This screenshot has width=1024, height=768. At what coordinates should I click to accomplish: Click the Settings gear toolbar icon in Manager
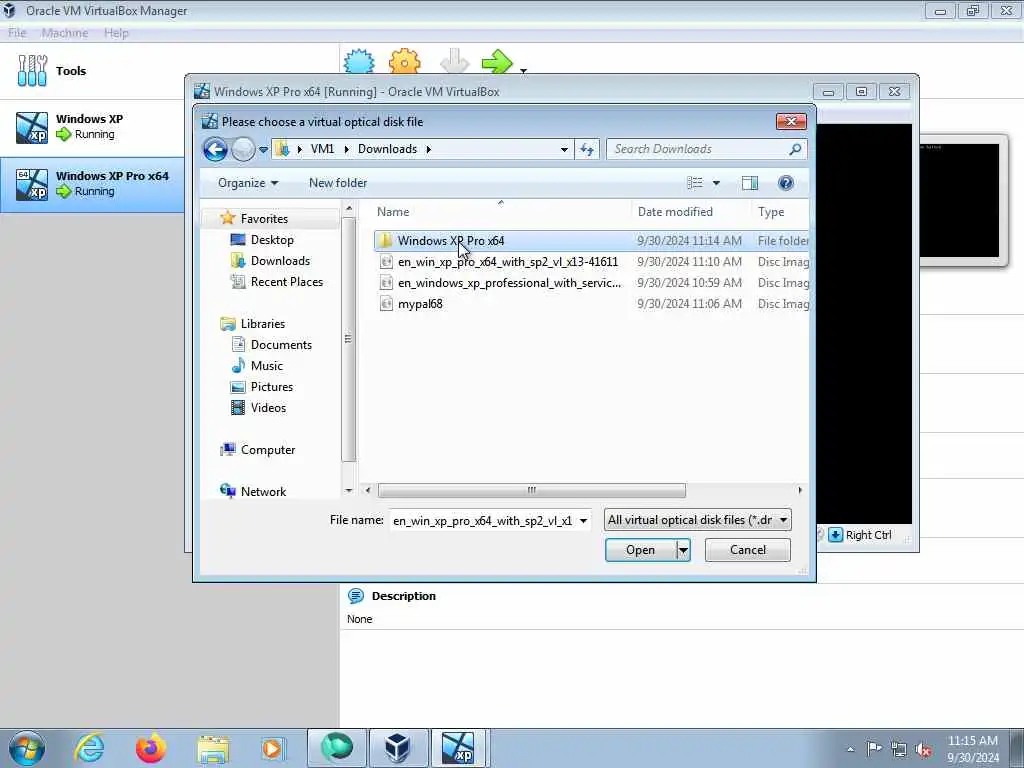(405, 61)
